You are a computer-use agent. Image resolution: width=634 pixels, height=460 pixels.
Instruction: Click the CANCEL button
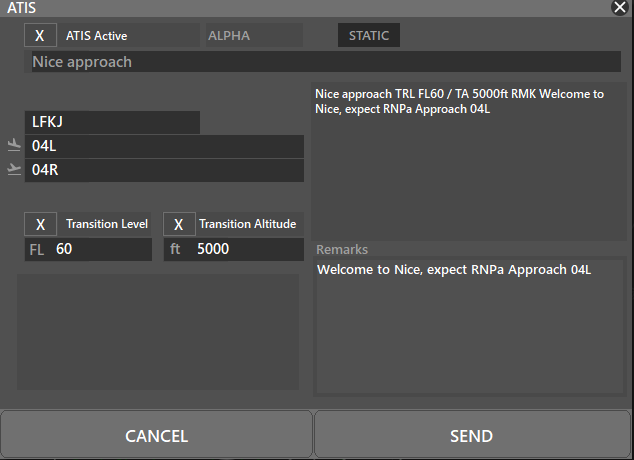[x=156, y=435]
